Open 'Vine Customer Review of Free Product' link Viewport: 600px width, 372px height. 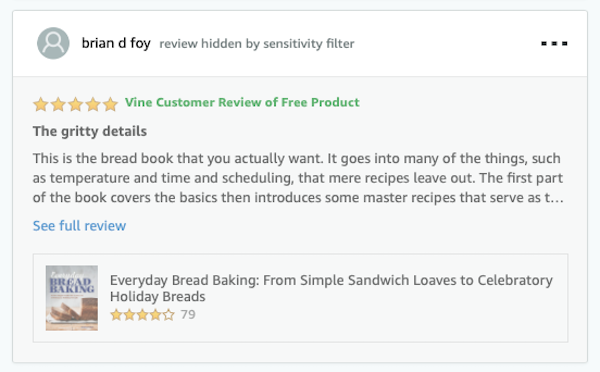(242, 103)
